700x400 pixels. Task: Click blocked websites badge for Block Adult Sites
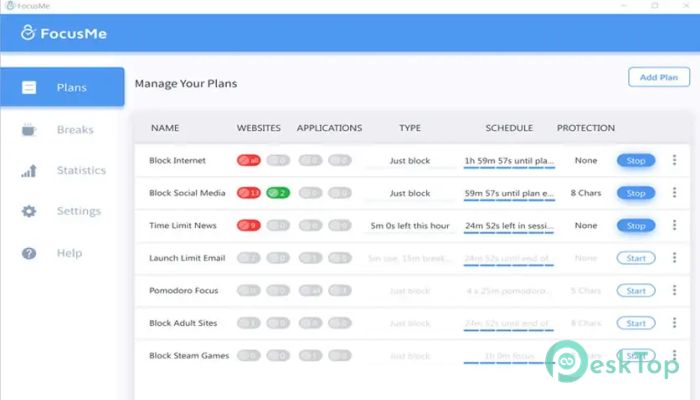tap(249, 323)
